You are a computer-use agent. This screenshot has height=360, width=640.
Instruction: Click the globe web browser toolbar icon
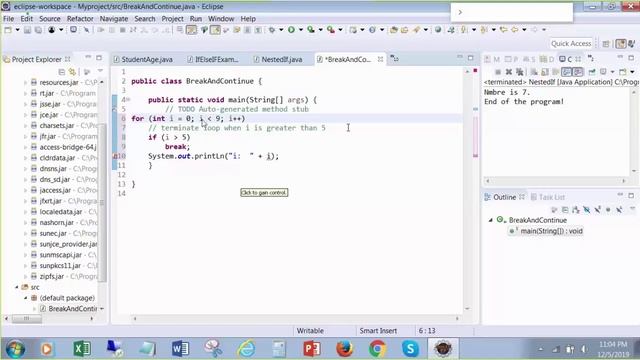pyautogui.click(x=438, y=30)
